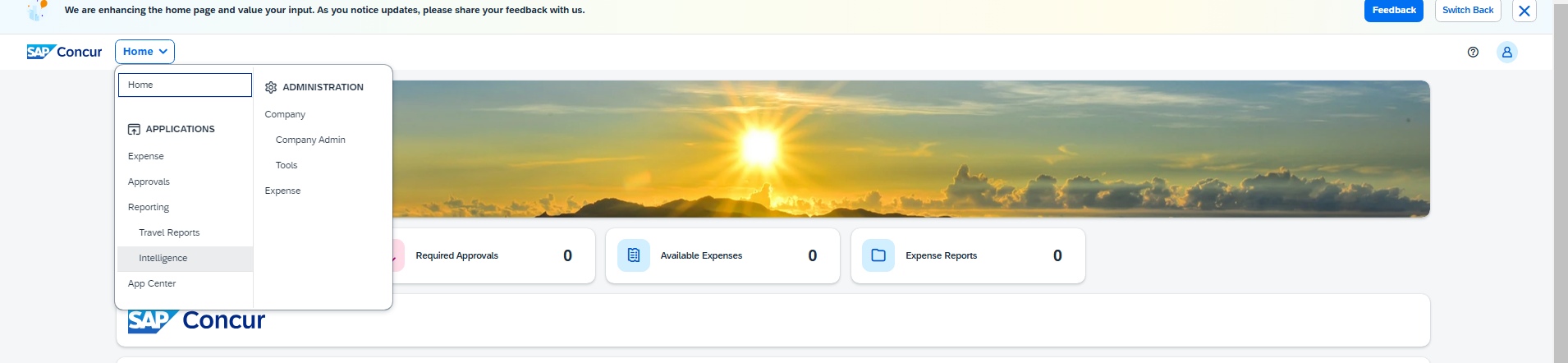Go to Approvals menu item

click(149, 181)
